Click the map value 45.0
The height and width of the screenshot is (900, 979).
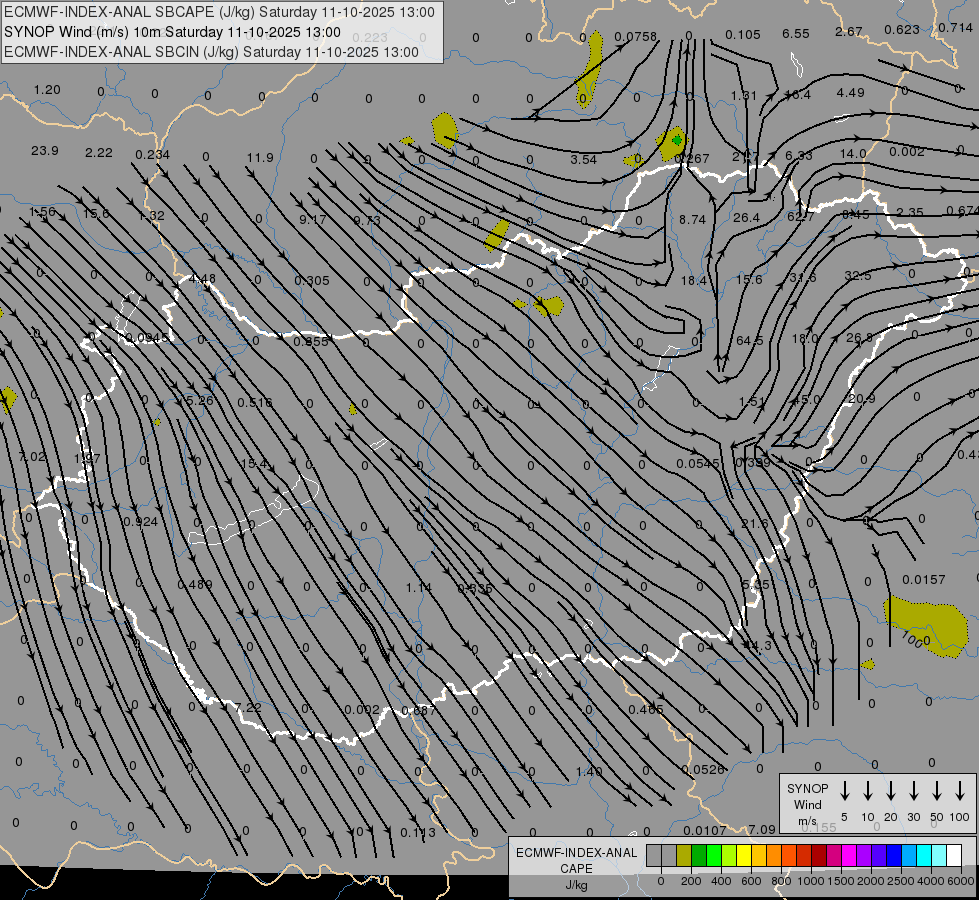(x=806, y=400)
